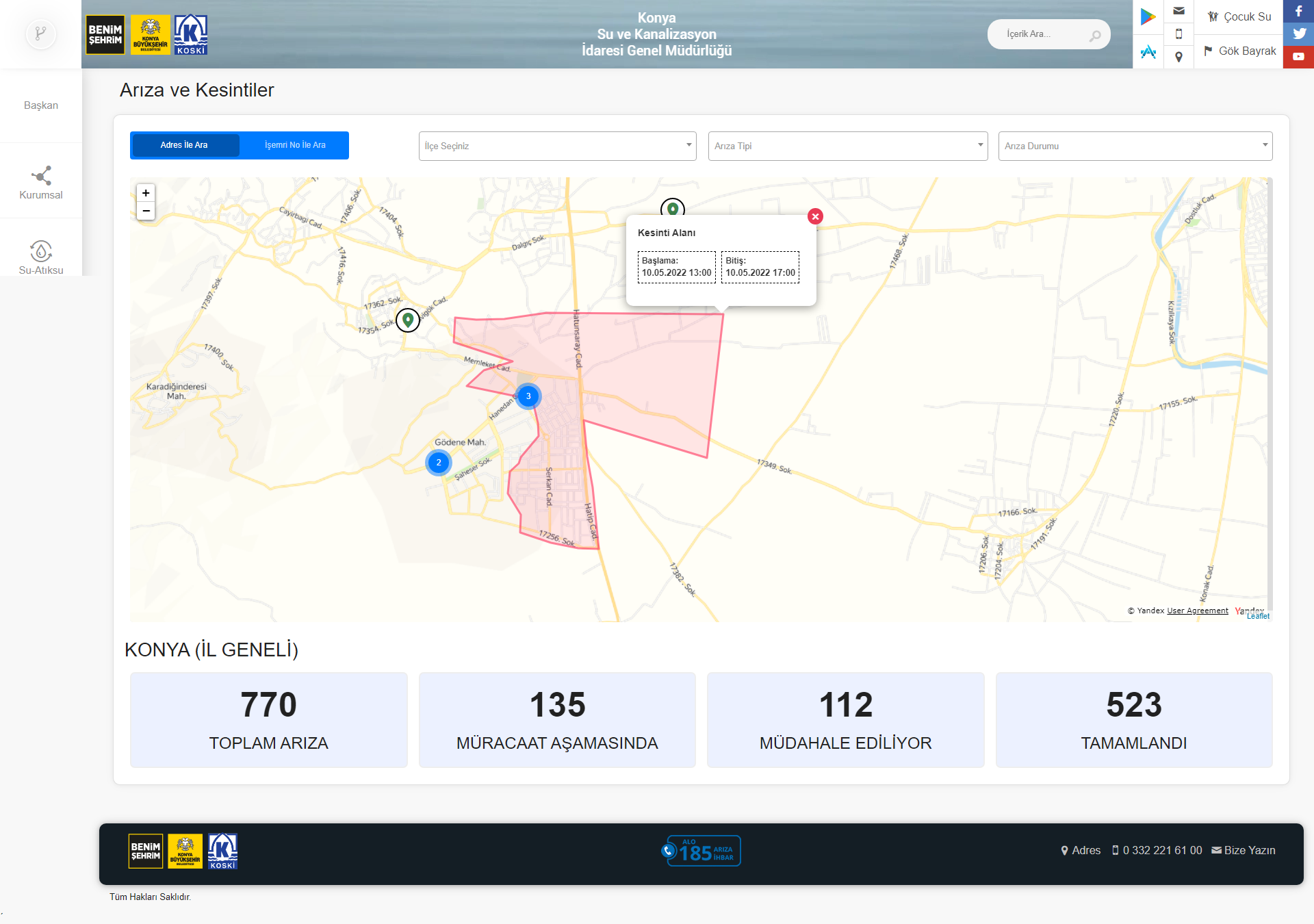Close the Kesinti Alanı map popup
This screenshot has width=1314, height=924.
tap(815, 216)
